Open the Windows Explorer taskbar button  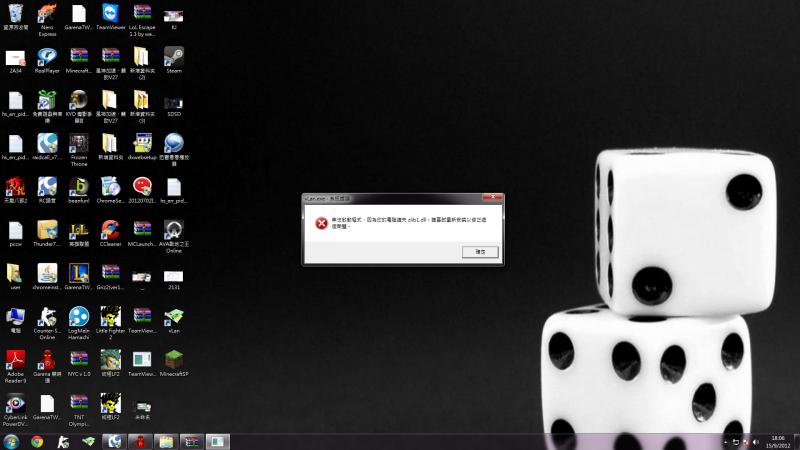166,442
